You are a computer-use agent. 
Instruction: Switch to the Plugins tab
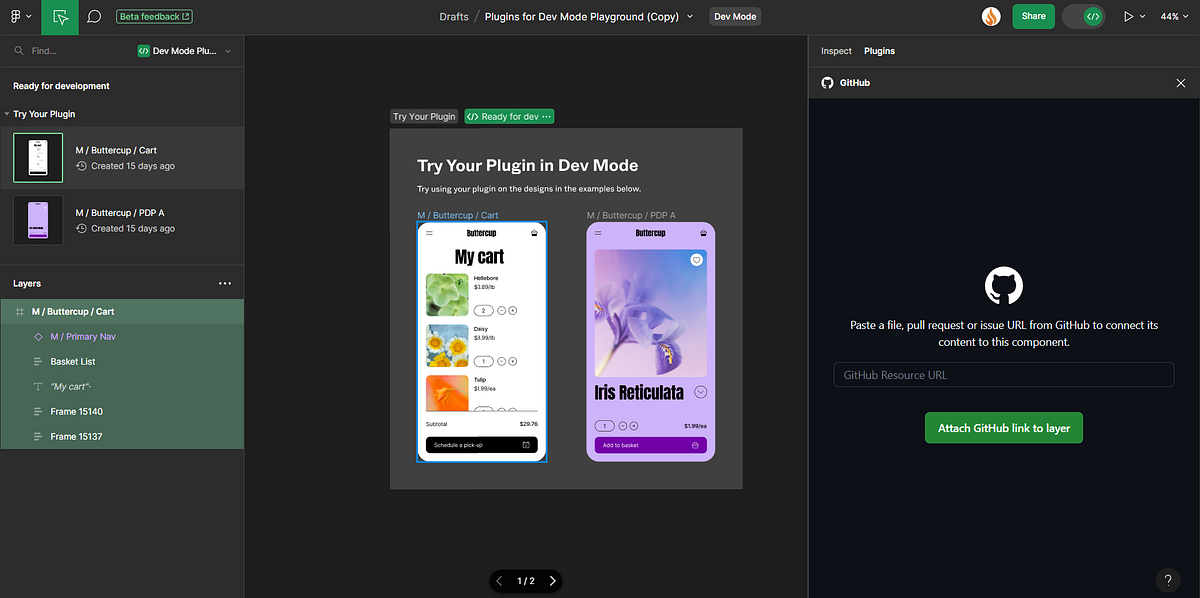pyautogui.click(x=879, y=51)
